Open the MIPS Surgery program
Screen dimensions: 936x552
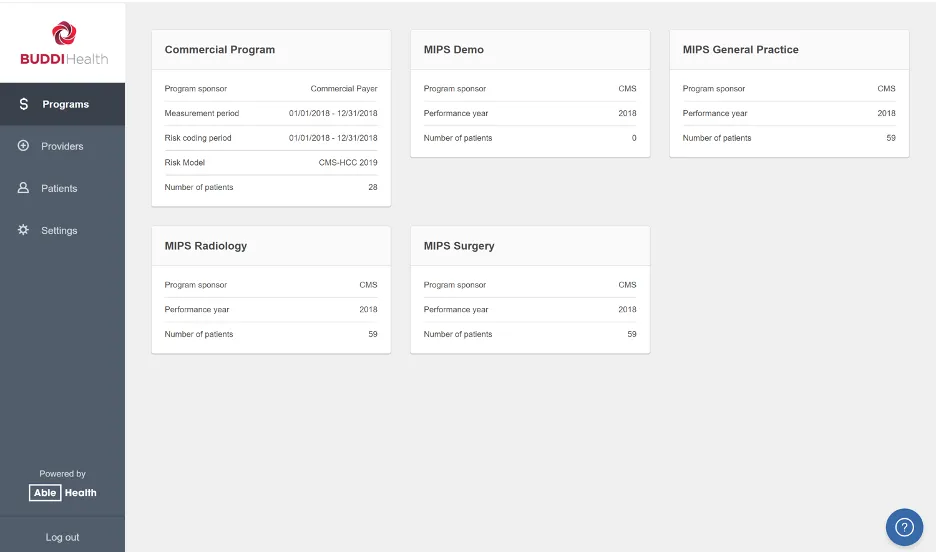click(x=459, y=246)
